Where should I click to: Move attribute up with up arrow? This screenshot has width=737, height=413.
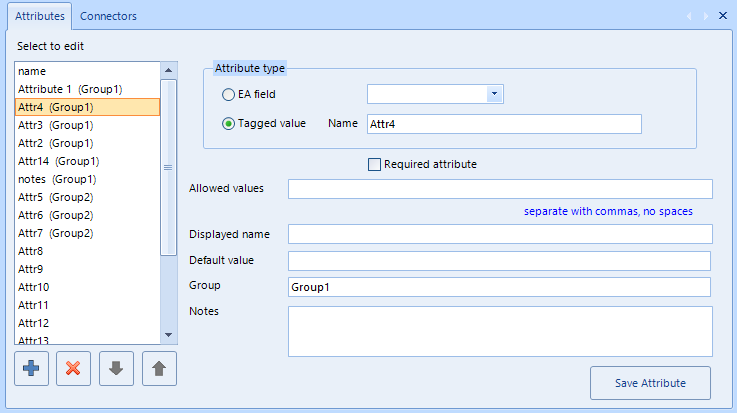click(159, 368)
